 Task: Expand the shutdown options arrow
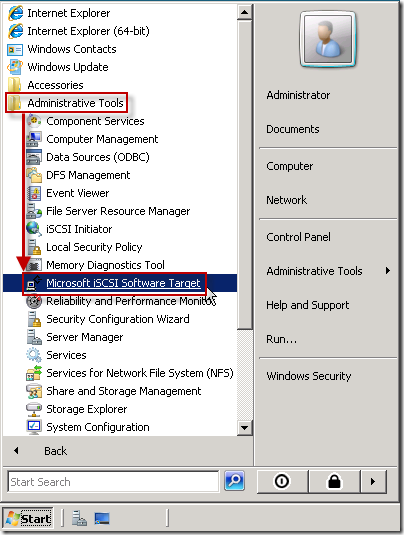[x=373, y=481]
